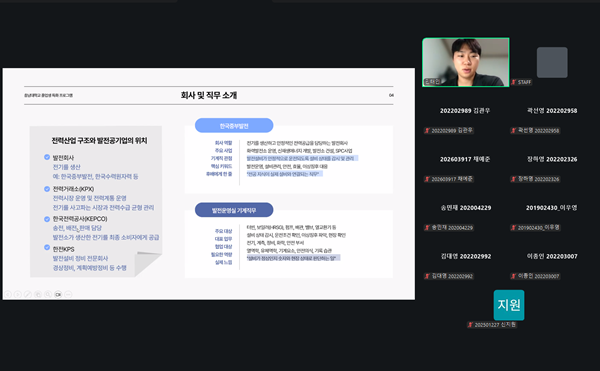Image resolution: width=600 pixels, height=371 pixels.
Task: Click muted mic icon for 202004229 participant label
Action: pyautogui.click(x=427, y=228)
